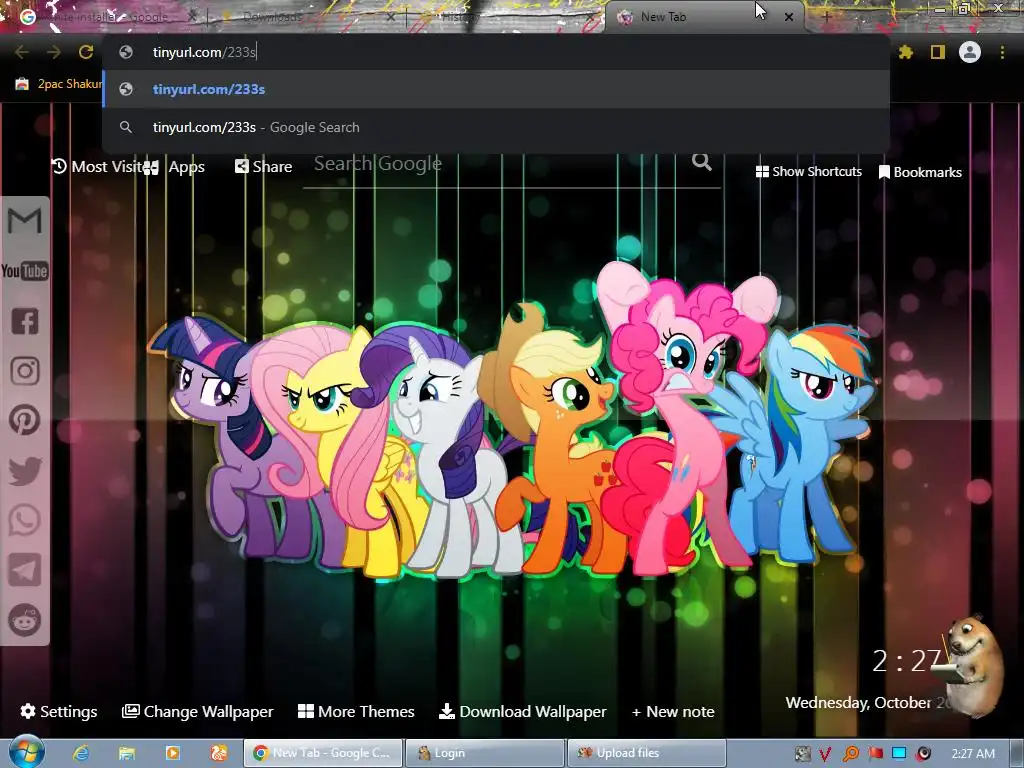
Task: Open the Windows Start button
Action: point(26,752)
